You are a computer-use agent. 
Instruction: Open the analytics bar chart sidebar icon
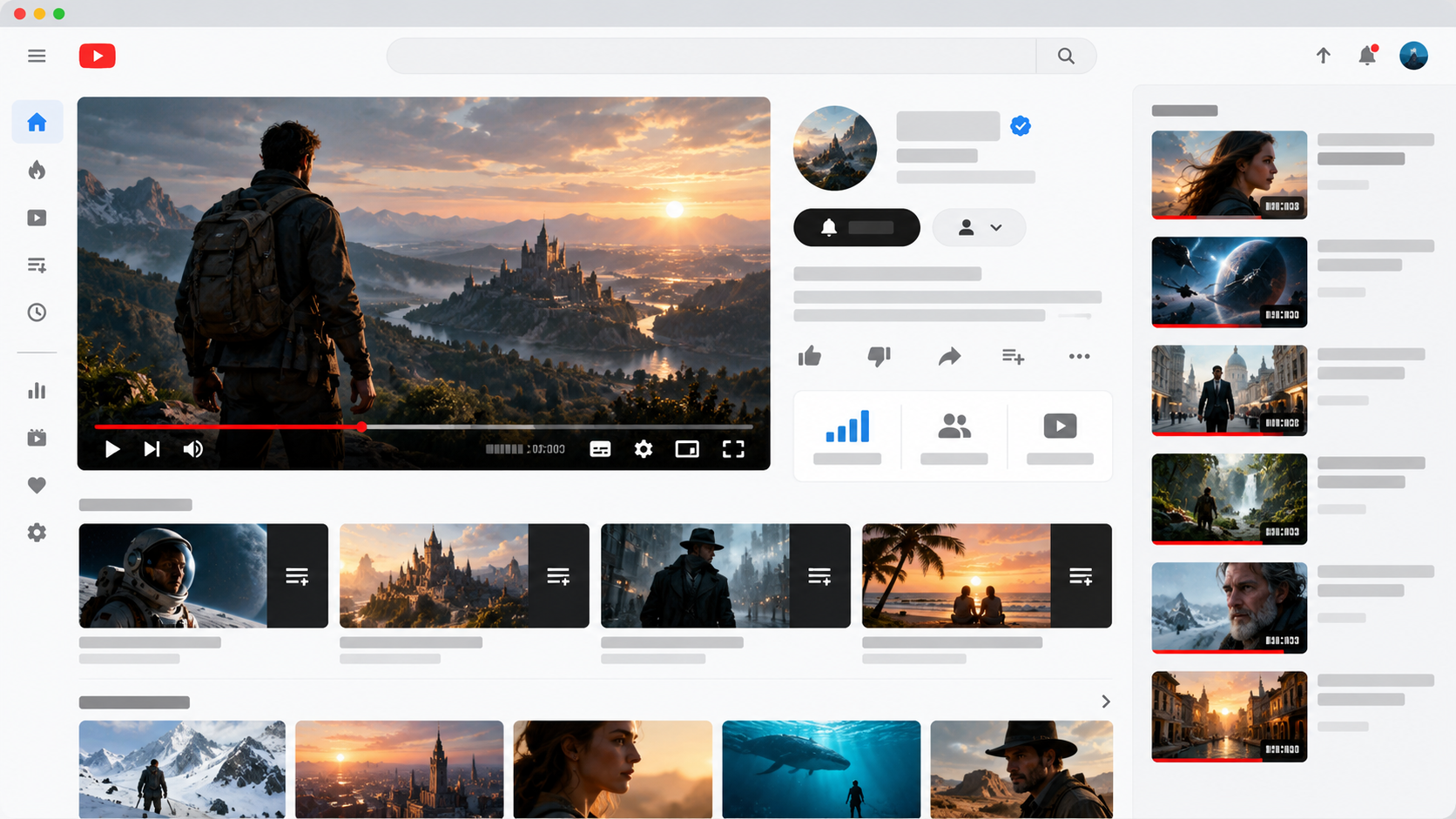37,390
